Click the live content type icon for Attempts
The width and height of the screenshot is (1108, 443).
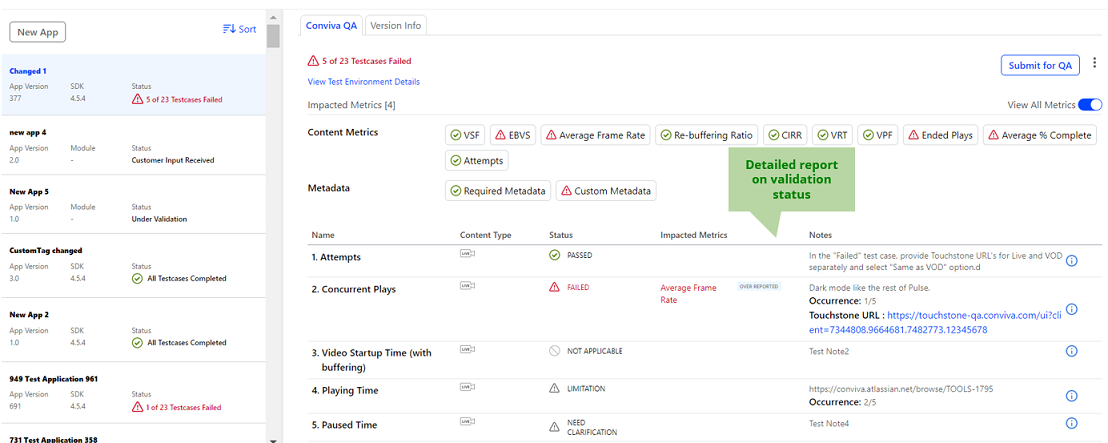tap(466, 254)
